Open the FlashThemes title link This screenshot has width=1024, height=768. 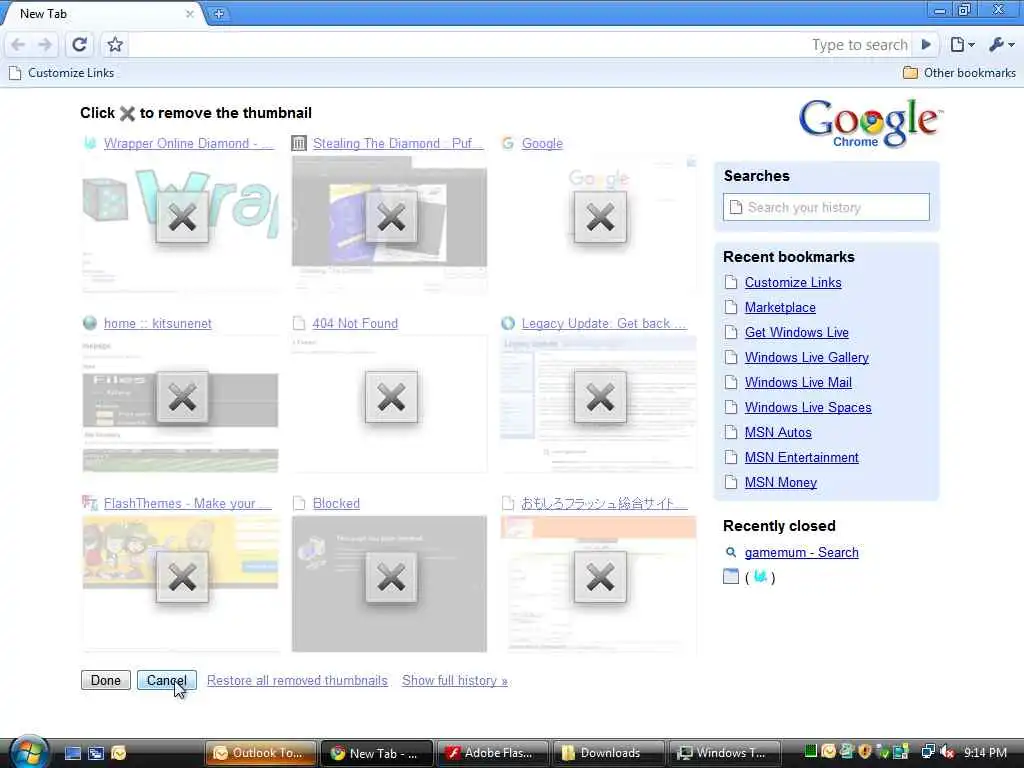pos(187,504)
